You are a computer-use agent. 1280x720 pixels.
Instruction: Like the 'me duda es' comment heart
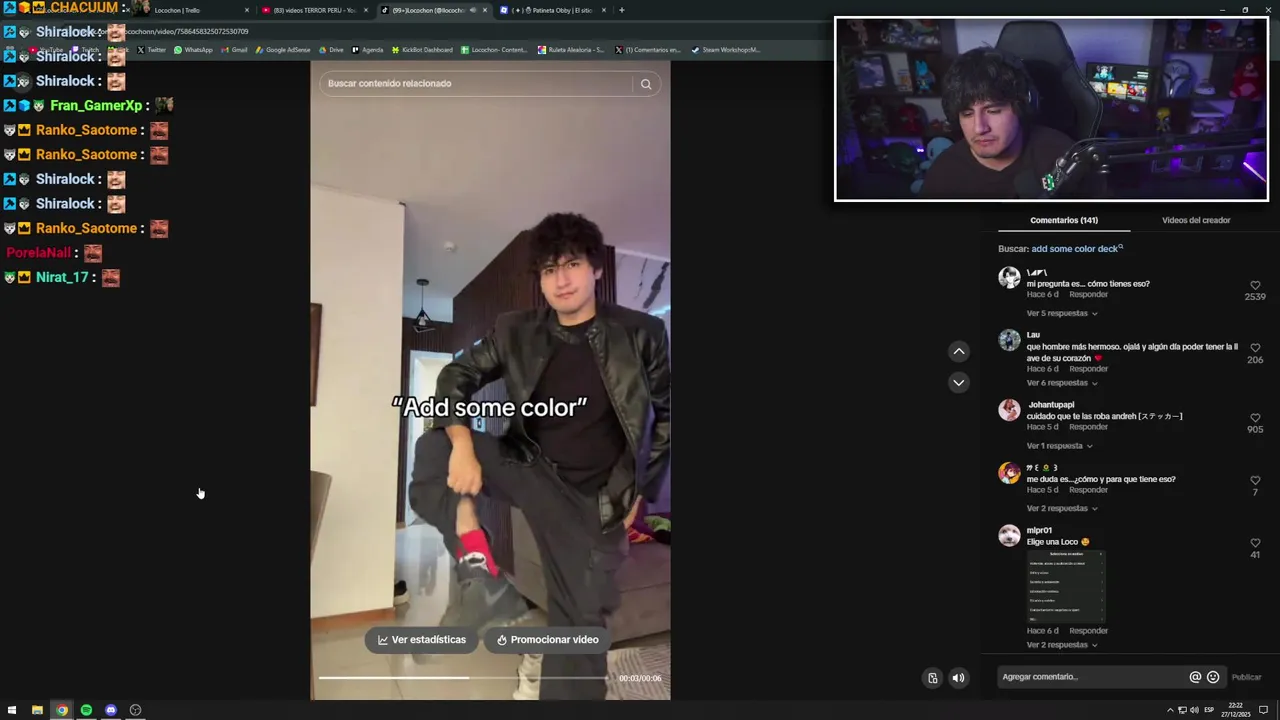click(x=1255, y=481)
